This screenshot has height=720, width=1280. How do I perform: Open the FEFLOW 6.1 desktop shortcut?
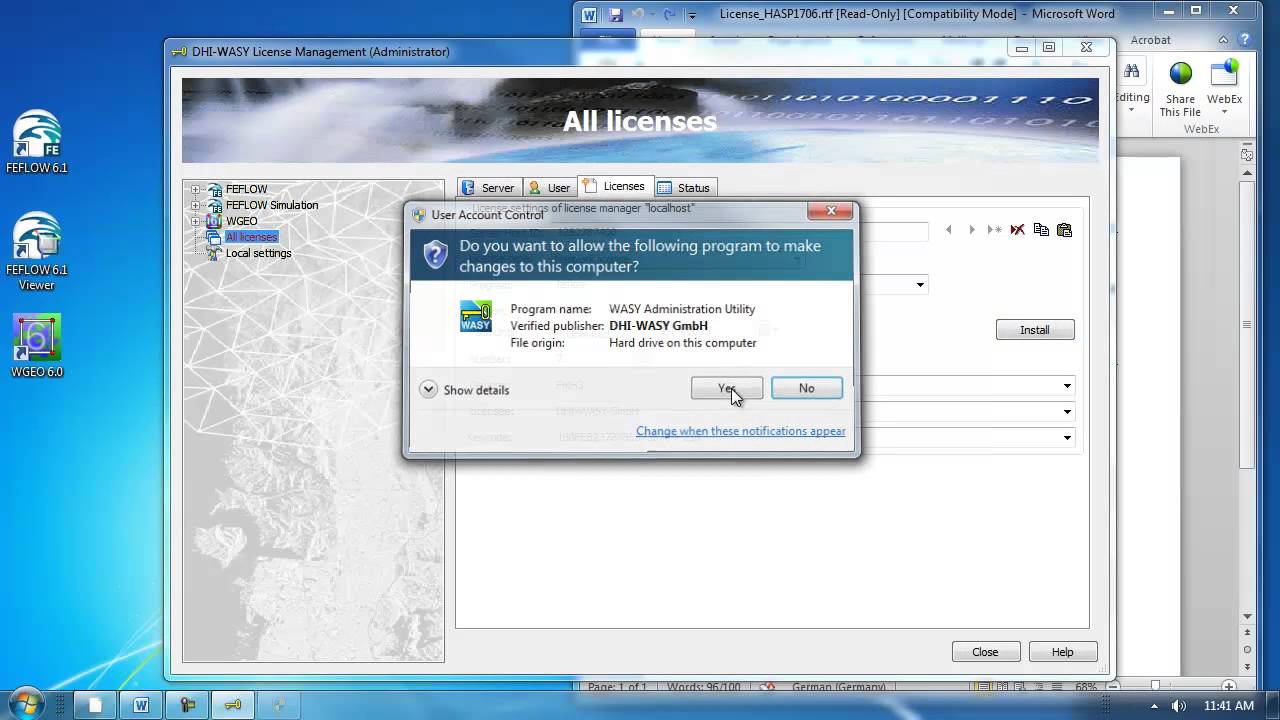click(x=37, y=143)
